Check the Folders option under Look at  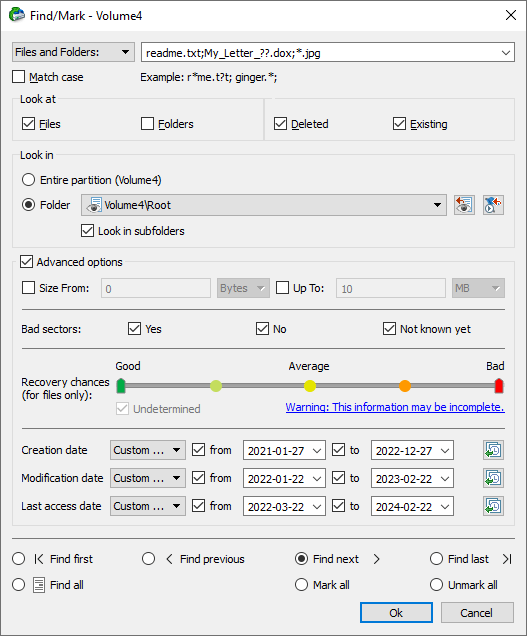(147, 124)
